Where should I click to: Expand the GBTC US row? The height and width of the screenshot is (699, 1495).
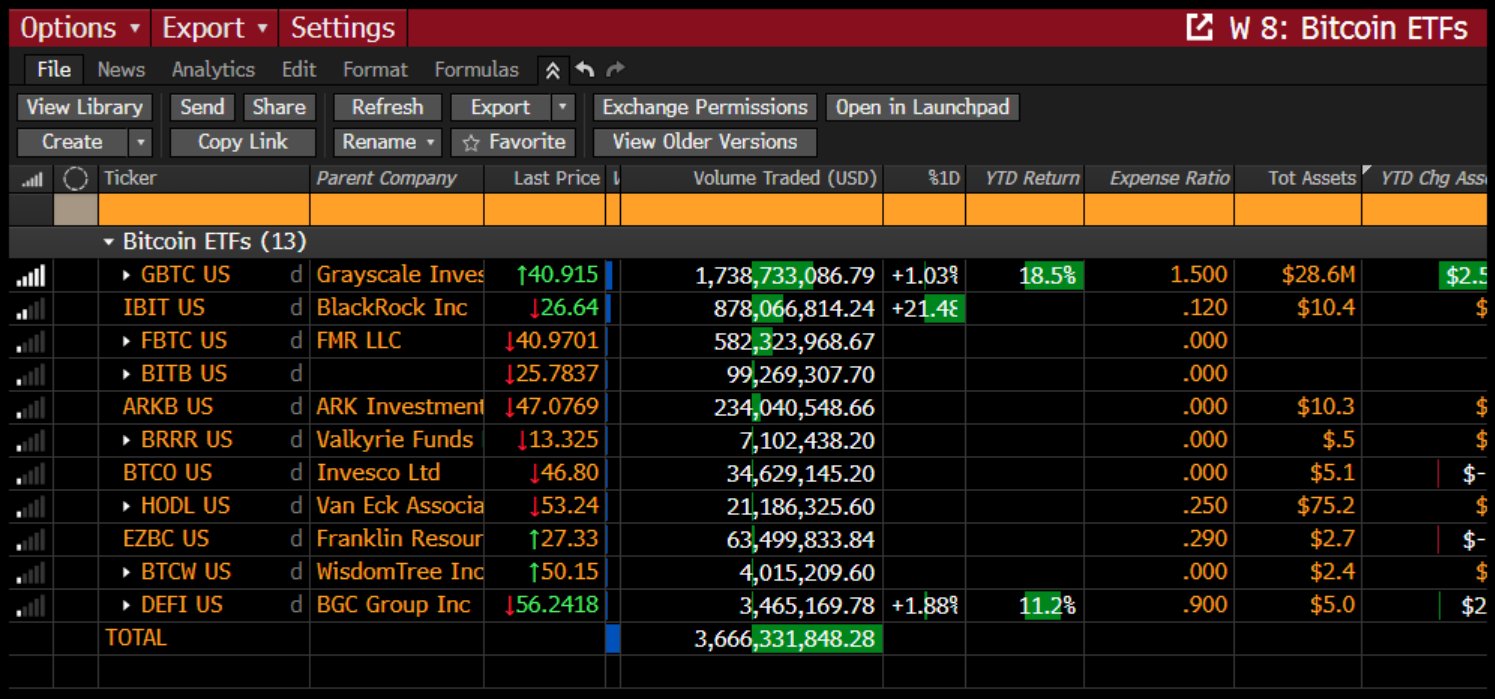127,275
